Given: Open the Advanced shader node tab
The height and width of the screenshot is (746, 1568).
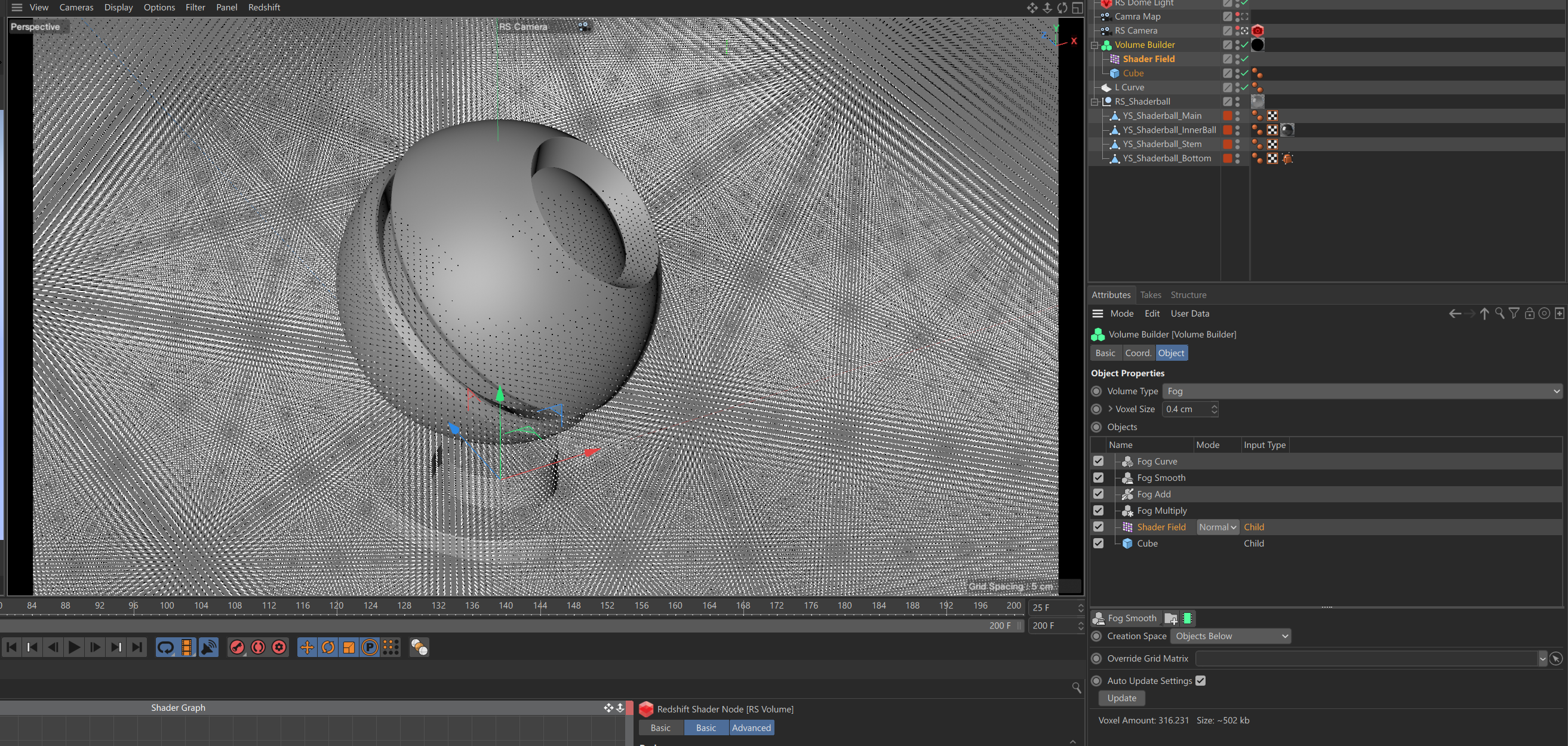Looking at the screenshot, I should point(751,727).
